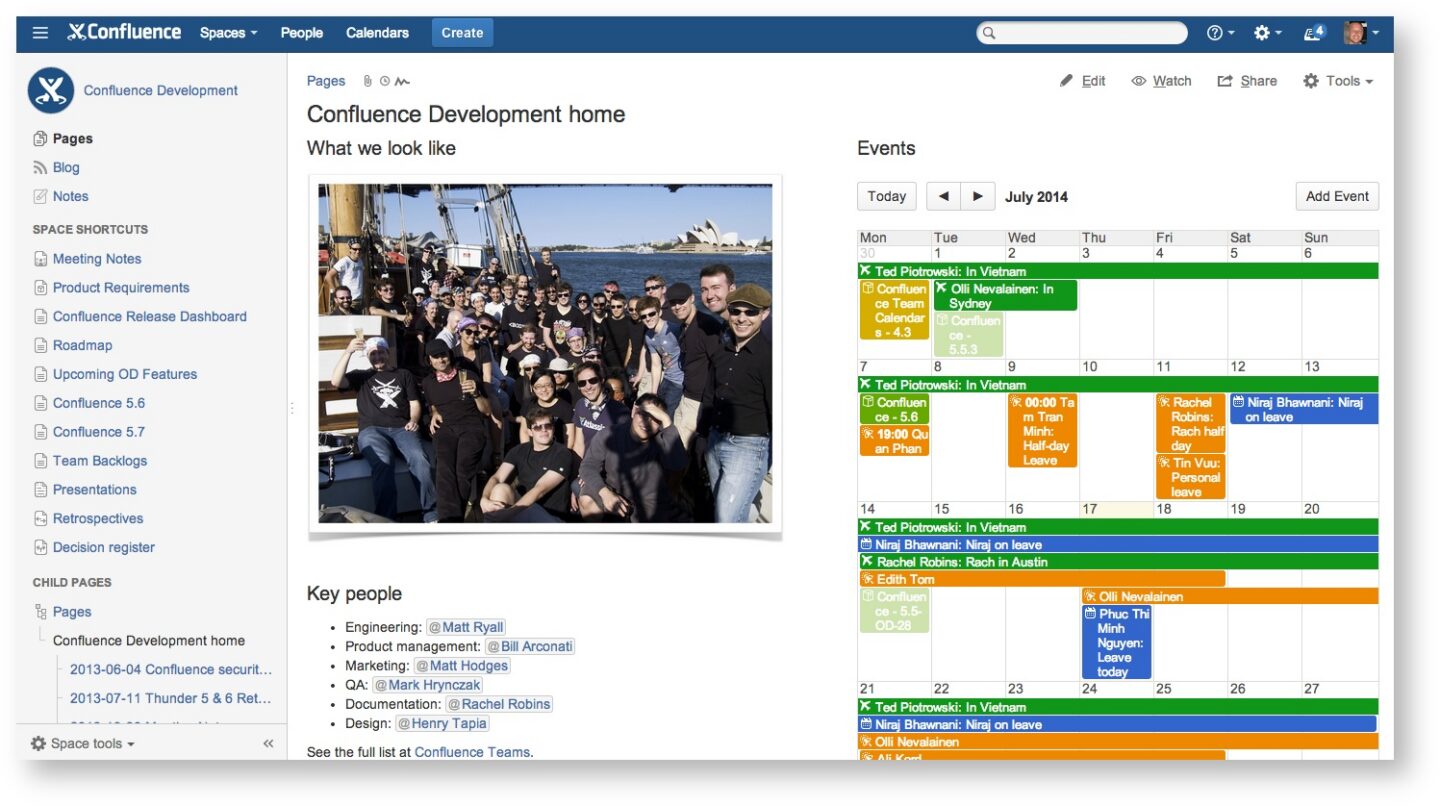
Task: Click the team photo thumbnail
Action: coord(545,353)
